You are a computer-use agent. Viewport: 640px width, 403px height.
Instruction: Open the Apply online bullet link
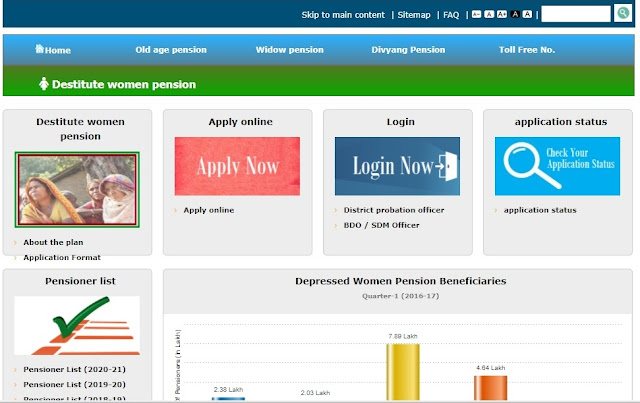[209, 210]
